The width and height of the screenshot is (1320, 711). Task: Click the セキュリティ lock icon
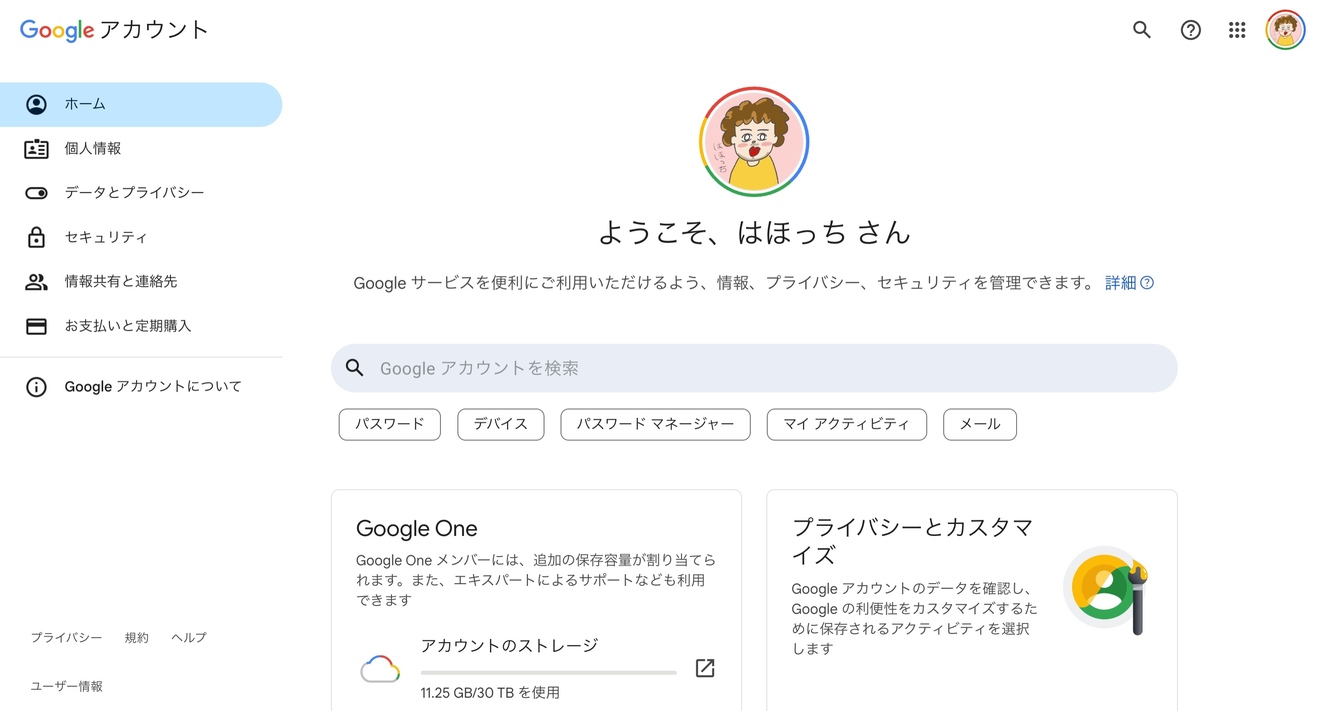[36, 237]
